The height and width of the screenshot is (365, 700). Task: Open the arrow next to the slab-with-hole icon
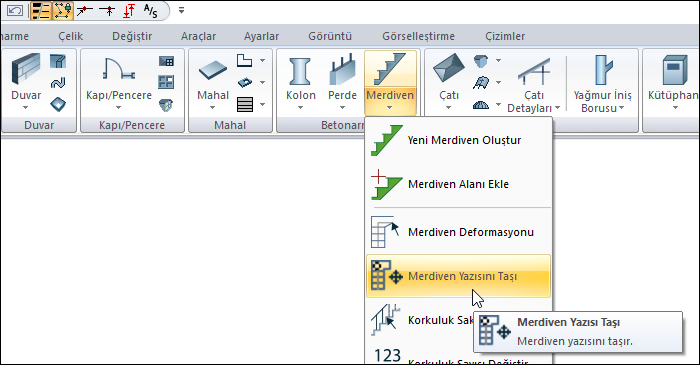pos(262,82)
